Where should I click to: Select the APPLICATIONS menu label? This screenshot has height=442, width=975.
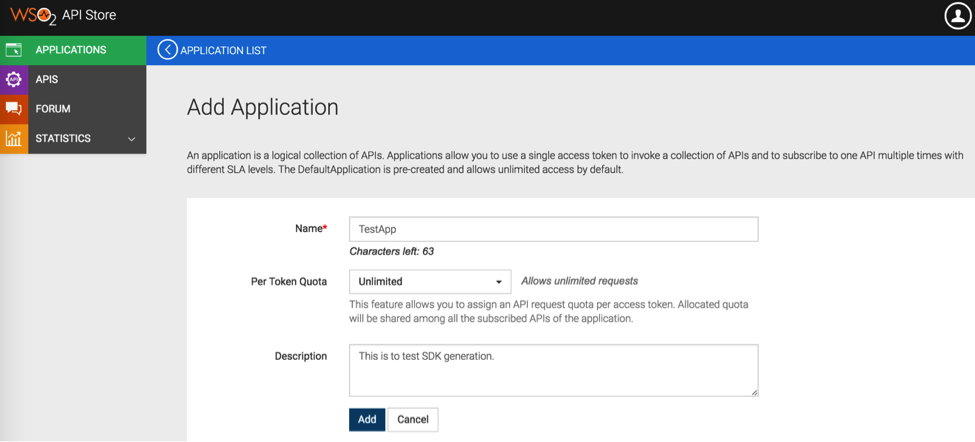tap(71, 50)
